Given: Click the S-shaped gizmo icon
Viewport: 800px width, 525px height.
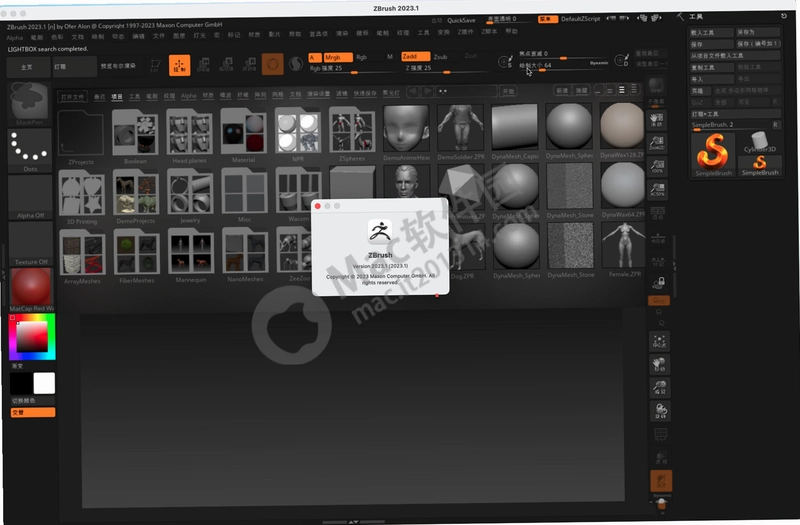Looking at the screenshot, I should [295, 64].
